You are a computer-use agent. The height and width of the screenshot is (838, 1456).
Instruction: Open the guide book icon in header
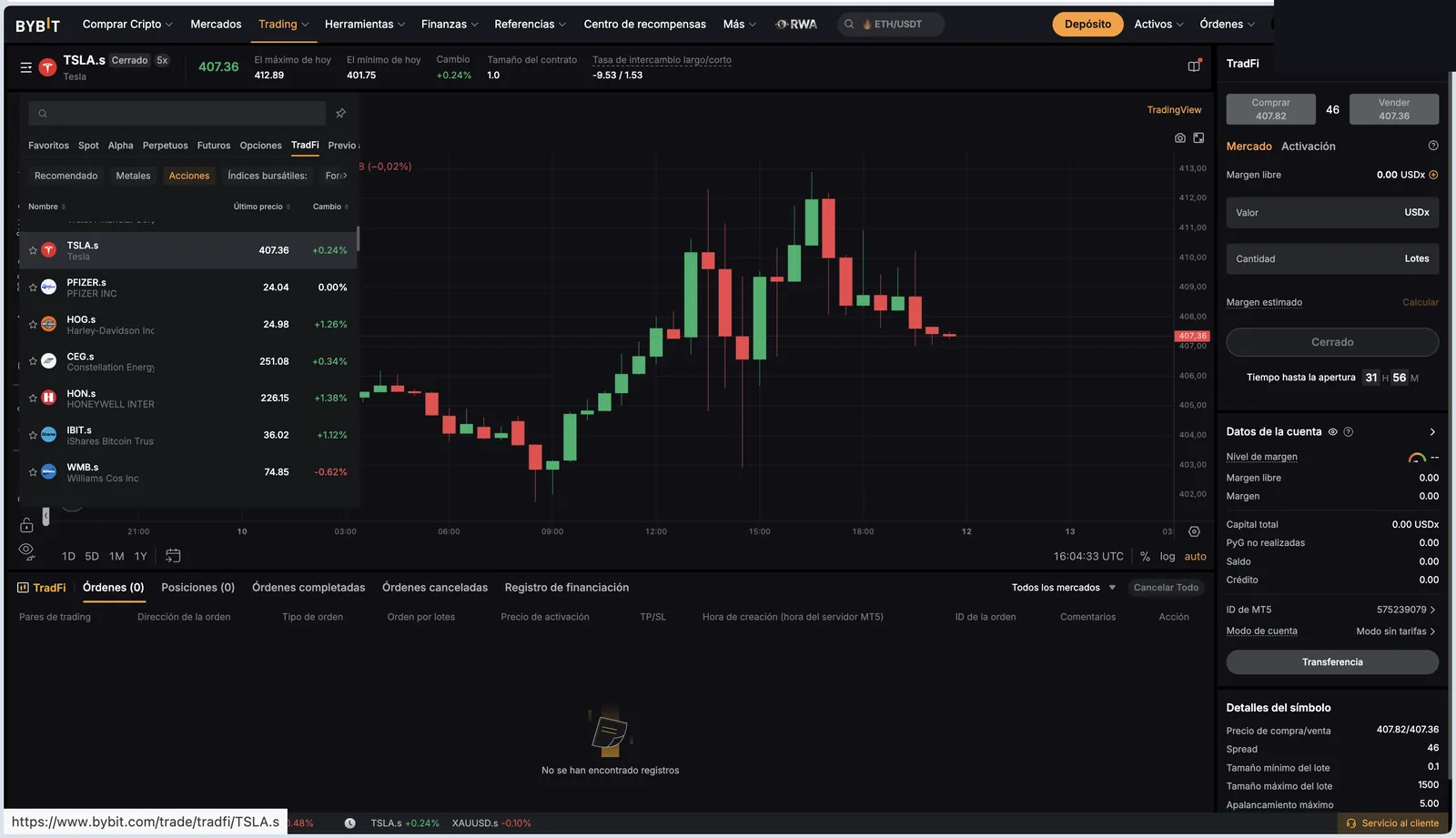(1194, 66)
